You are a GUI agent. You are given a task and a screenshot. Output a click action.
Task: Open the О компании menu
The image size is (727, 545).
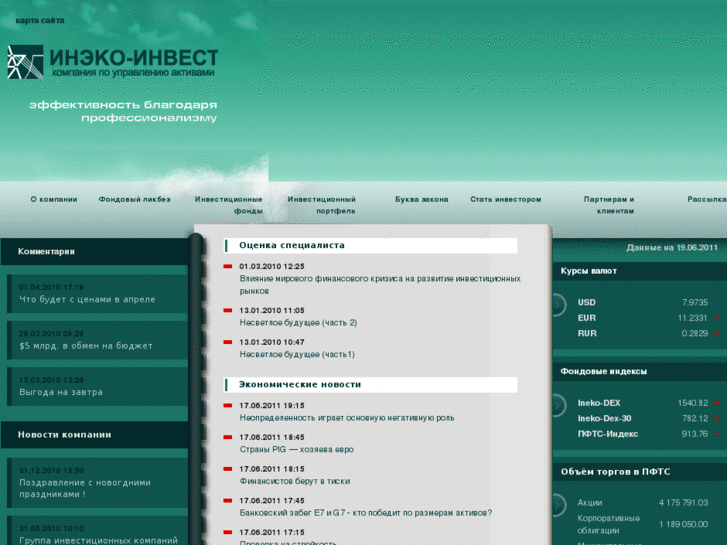pos(54,199)
